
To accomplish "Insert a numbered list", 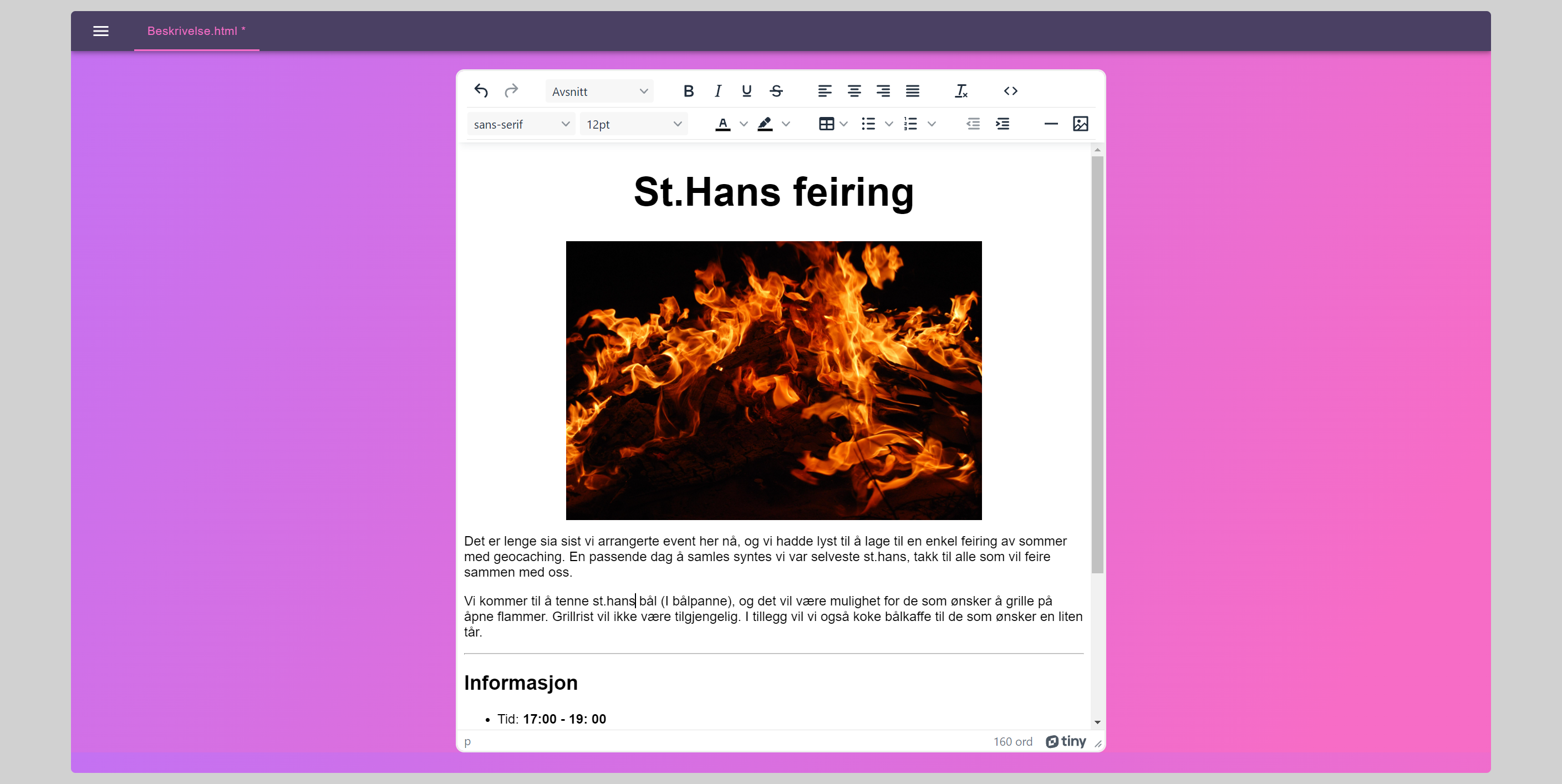I will (x=910, y=124).
